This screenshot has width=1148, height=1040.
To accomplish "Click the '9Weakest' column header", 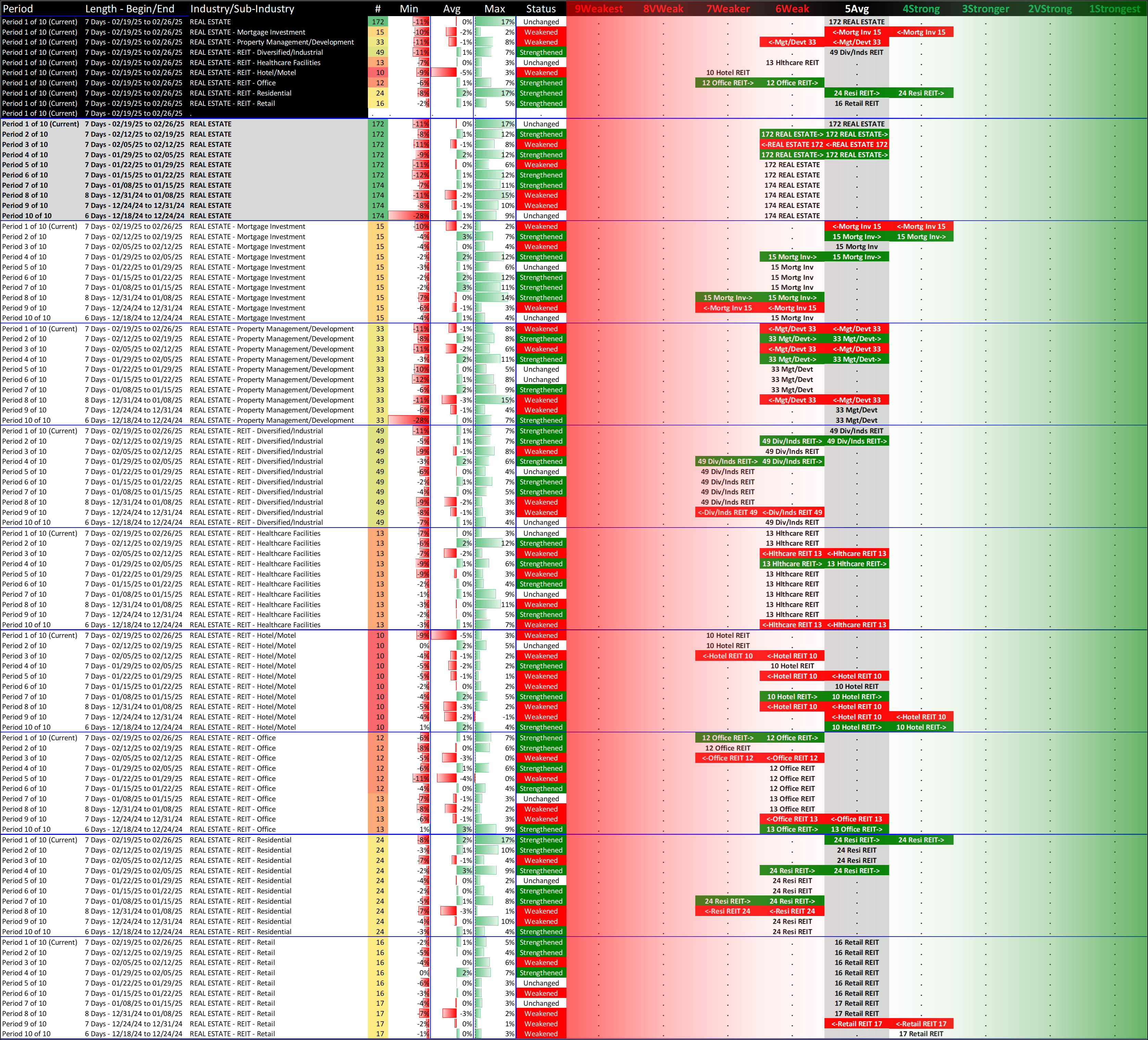I will [x=598, y=9].
